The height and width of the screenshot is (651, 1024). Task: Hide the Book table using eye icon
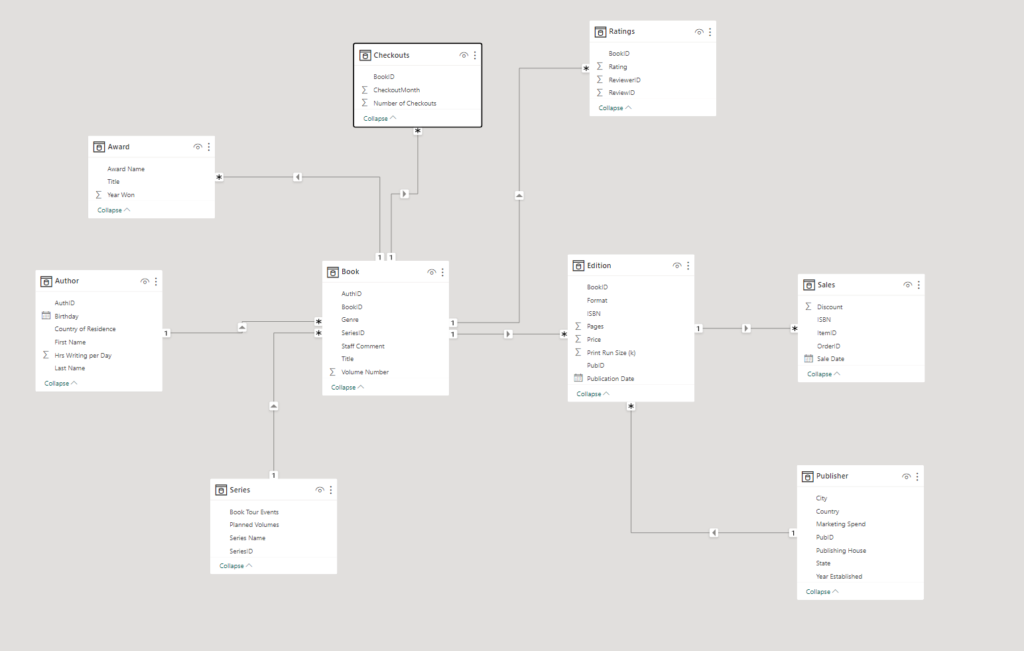tap(431, 272)
